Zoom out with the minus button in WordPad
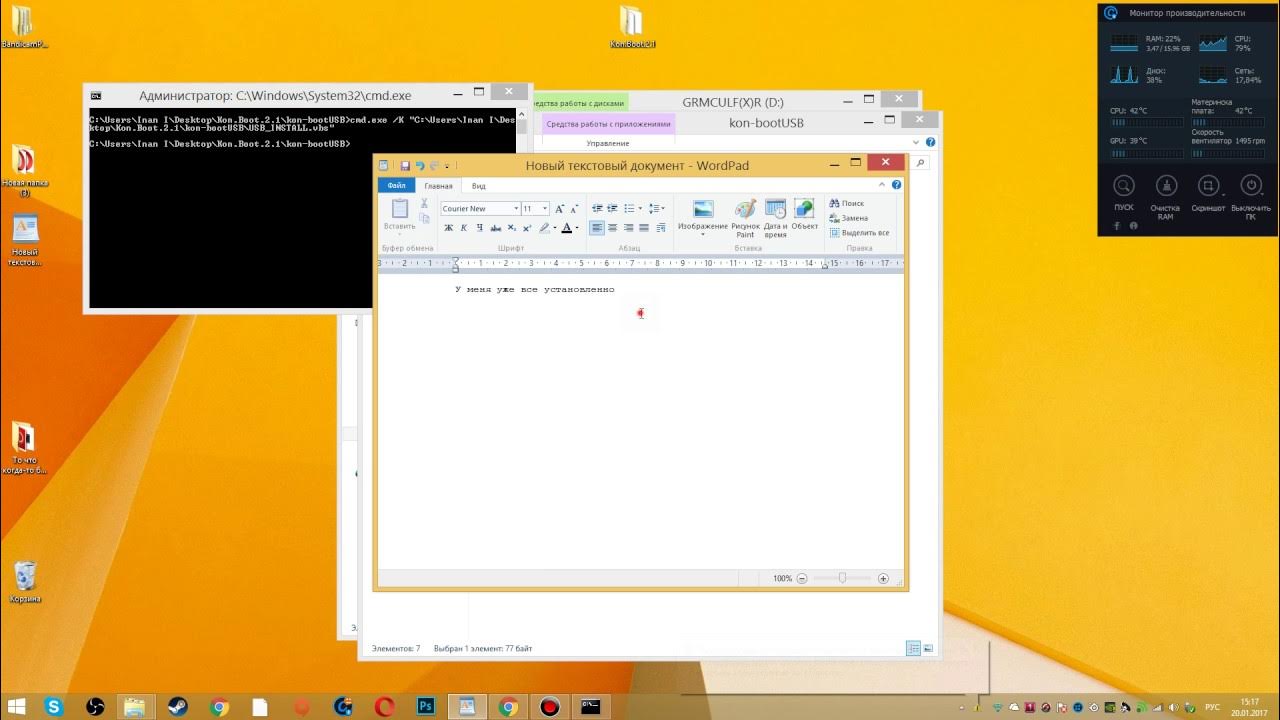 pyautogui.click(x=802, y=578)
